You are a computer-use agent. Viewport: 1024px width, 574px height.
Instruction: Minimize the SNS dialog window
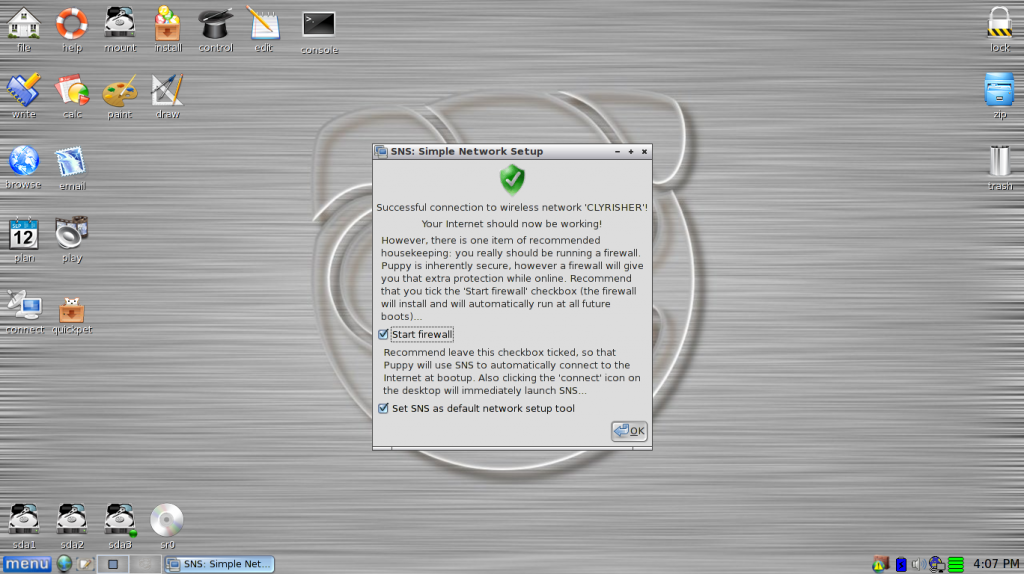(x=617, y=151)
